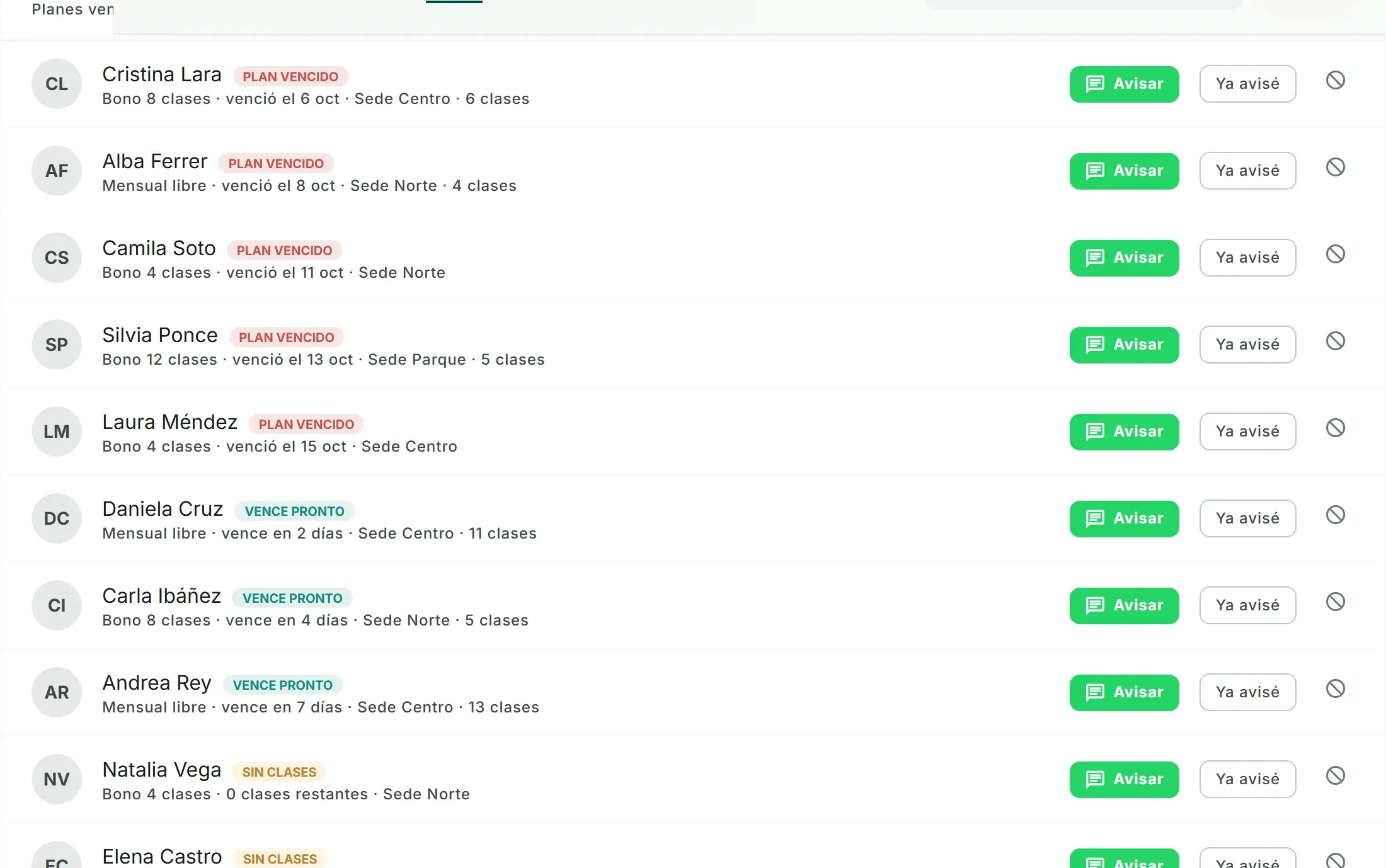Click Daniela Cruz's VENCE PRONTO badge
The height and width of the screenshot is (868, 1386).
(x=294, y=511)
